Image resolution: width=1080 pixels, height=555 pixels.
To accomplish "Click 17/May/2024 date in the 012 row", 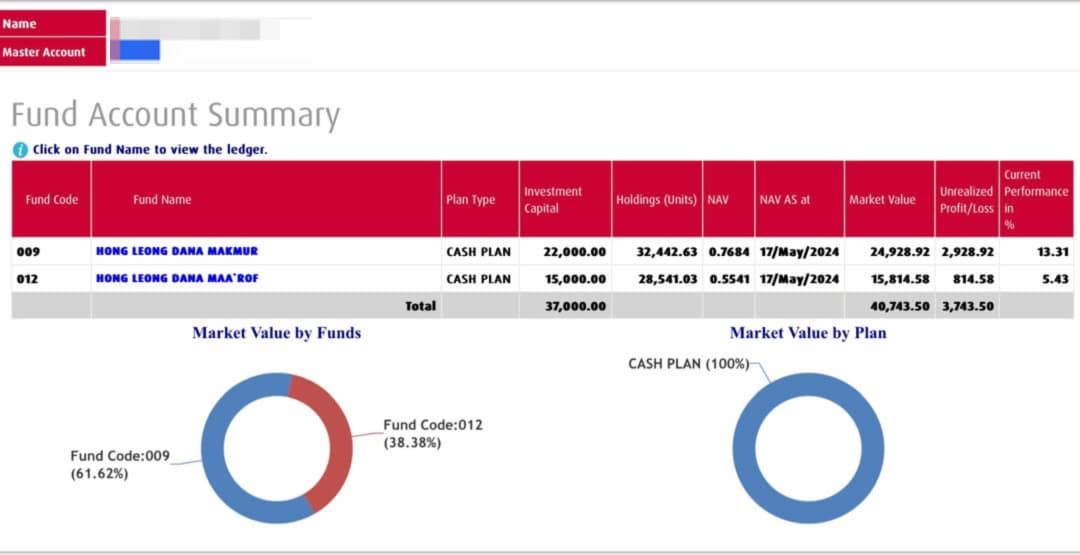I will (800, 280).
